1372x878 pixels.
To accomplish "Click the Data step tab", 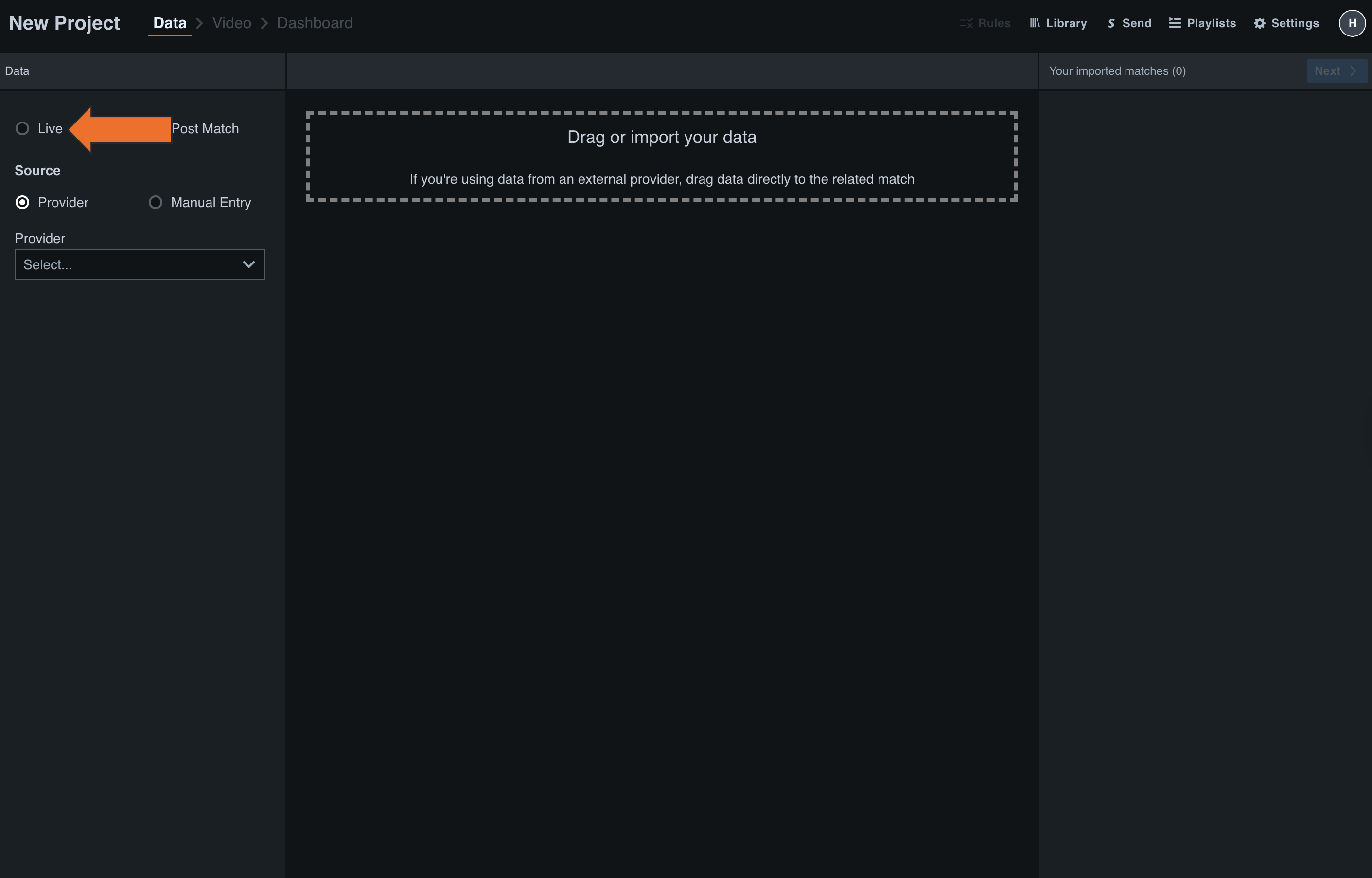I will coord(170,23).
